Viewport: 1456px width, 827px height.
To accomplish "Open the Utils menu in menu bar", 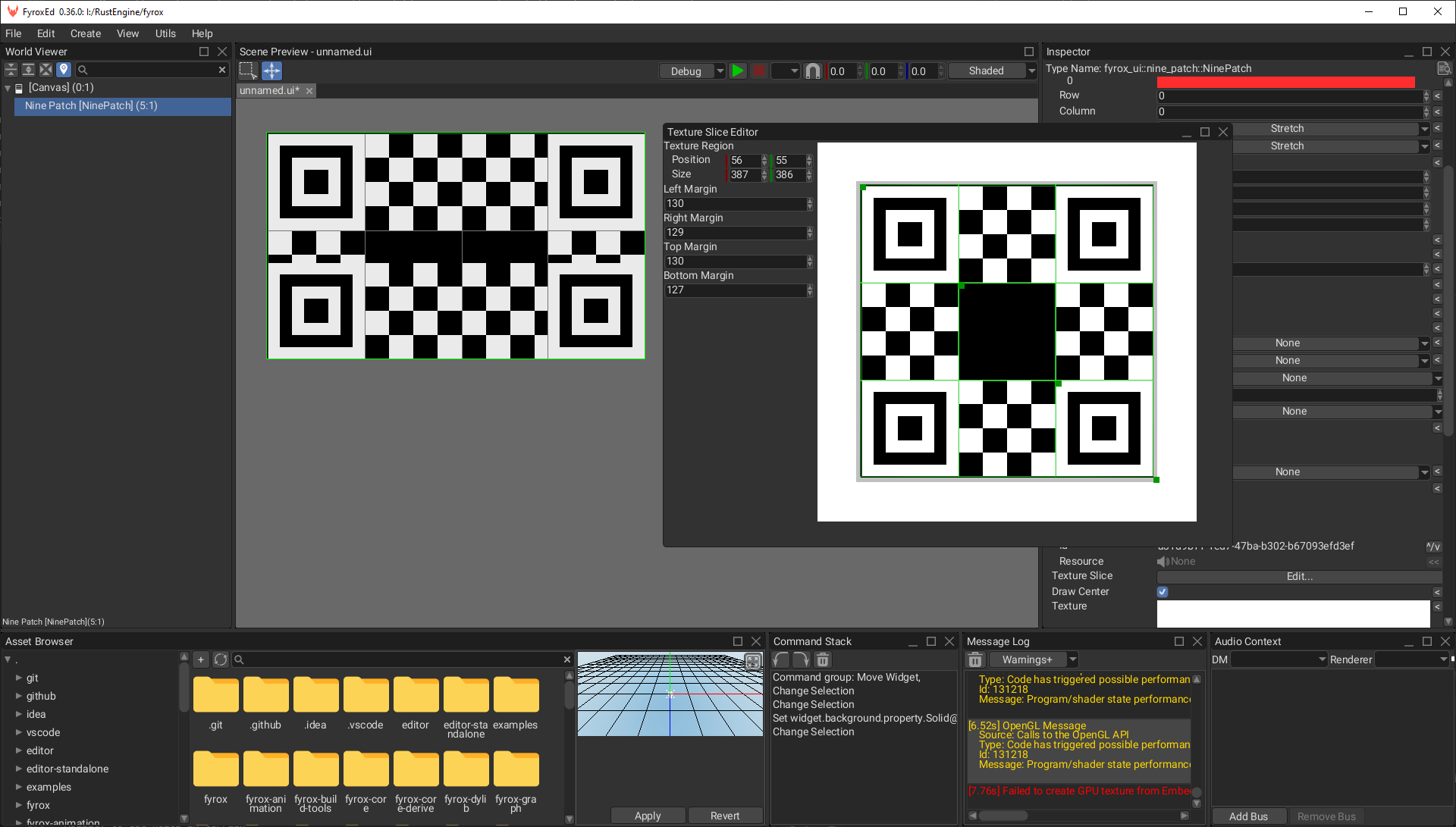I will pyautogui.click(x=162, y=33).
